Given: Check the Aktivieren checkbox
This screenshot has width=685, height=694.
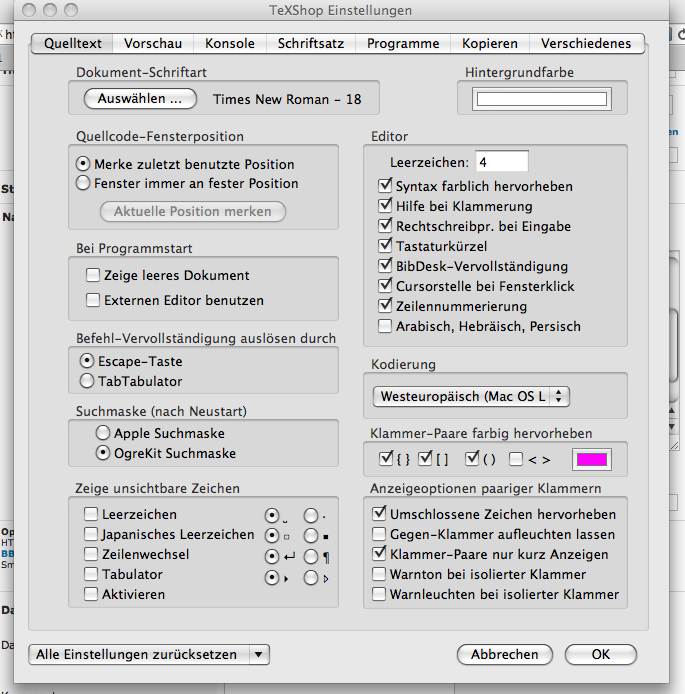Looking at the screenshot, I should pyautogui.click(x=91, y=594).
